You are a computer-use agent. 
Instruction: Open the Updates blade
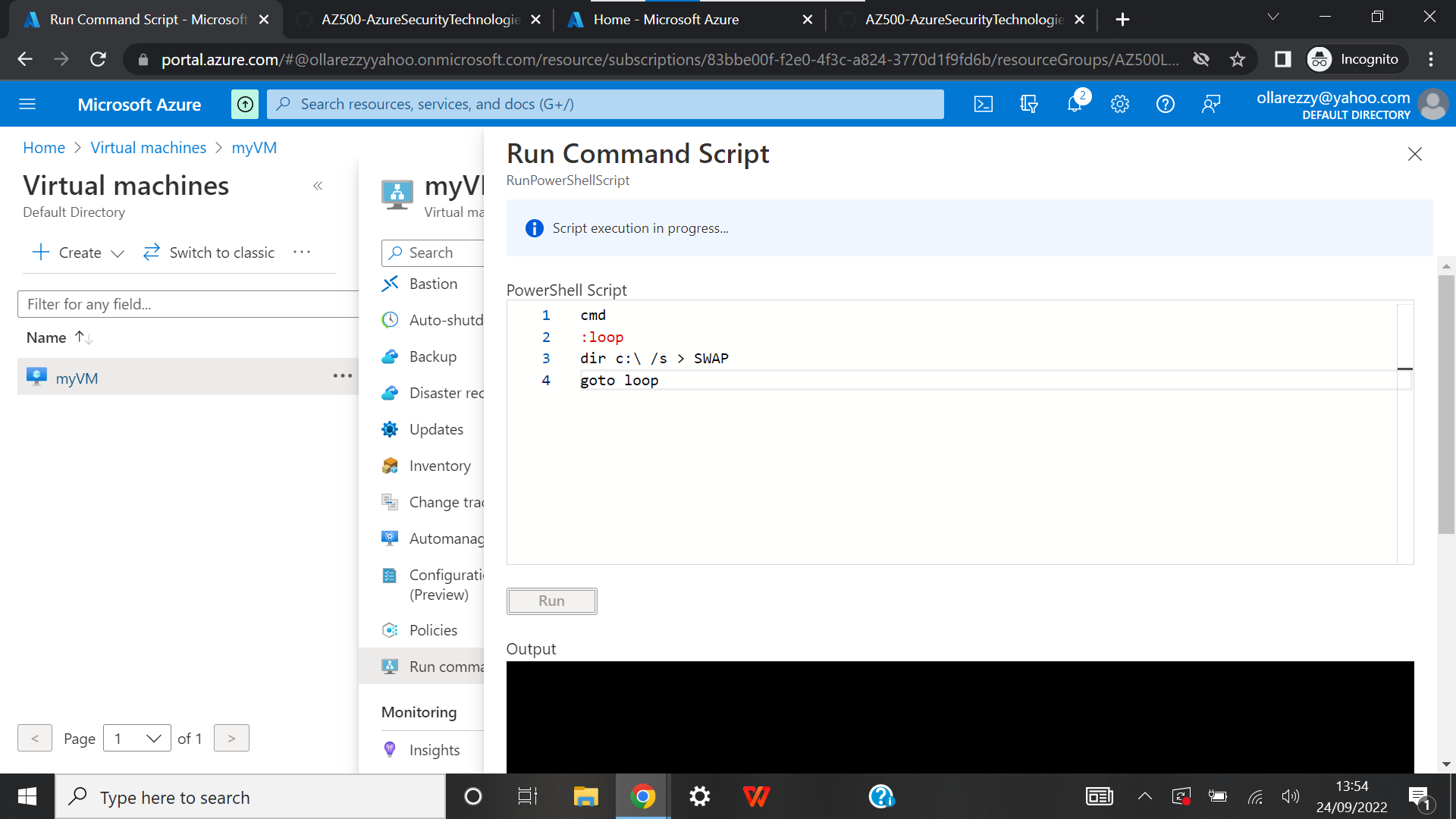point(435,429)
